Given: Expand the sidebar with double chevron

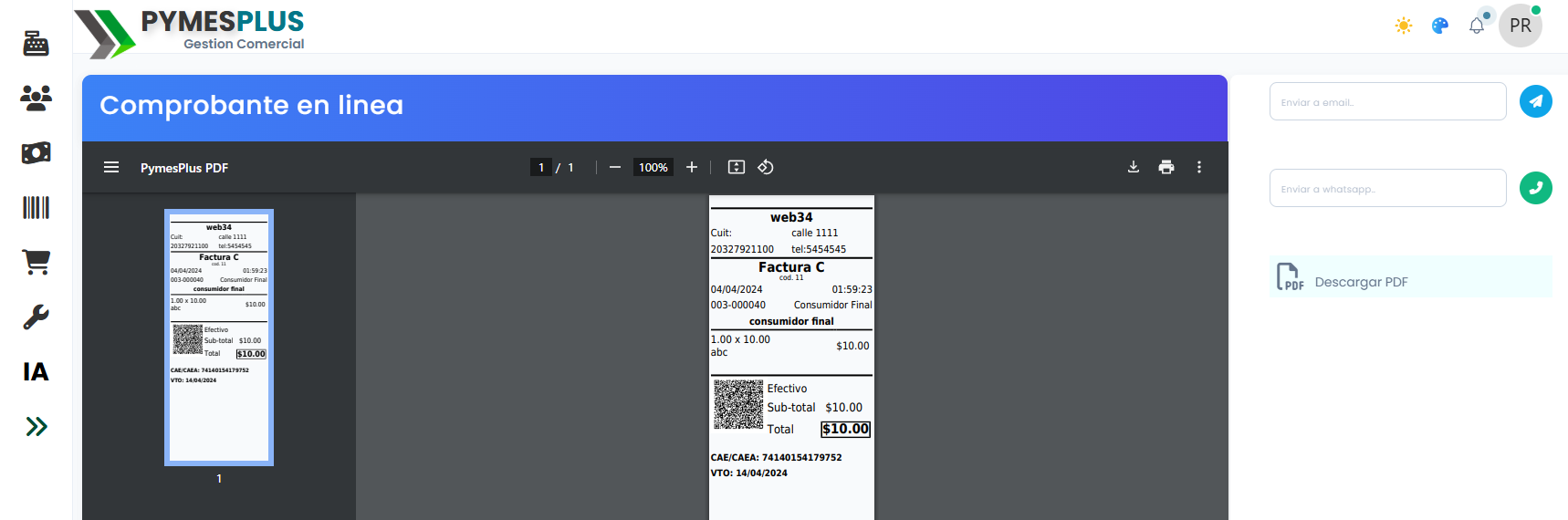Looking at the screenshot, I should point(36,426).
